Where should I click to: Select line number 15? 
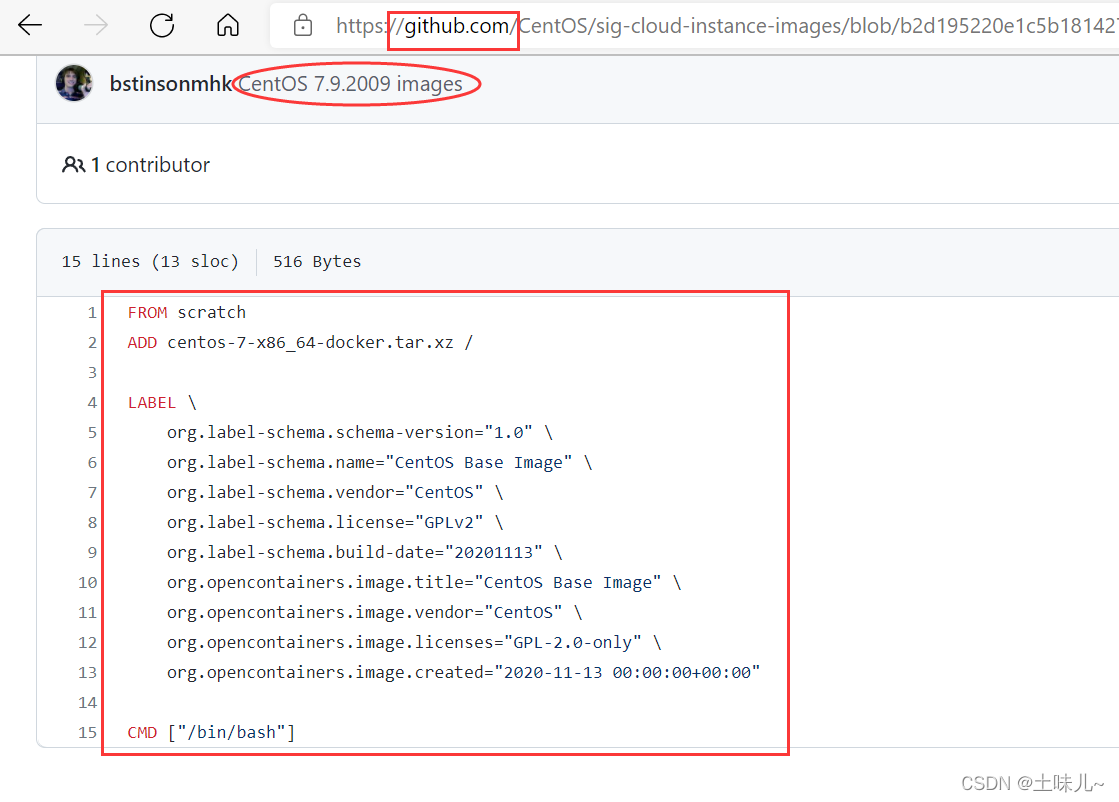pos(87,732)
